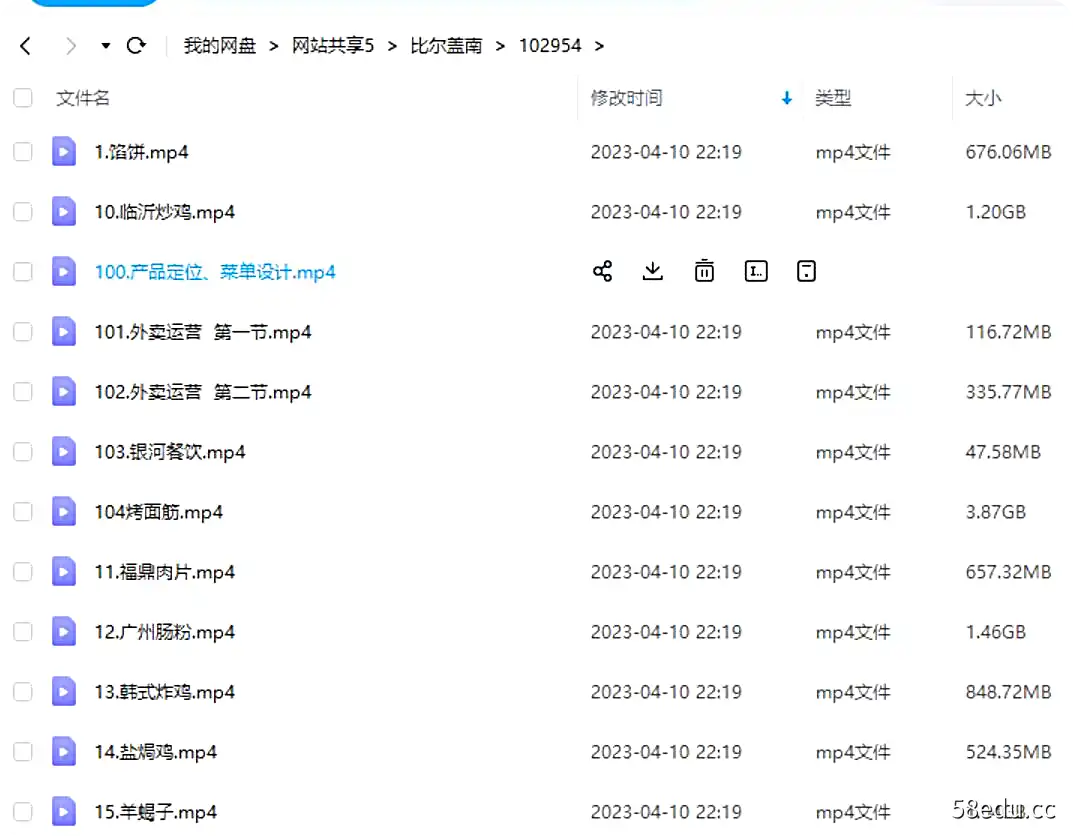Click the chevron after 比尔盖南 breadcrumb
The image size is (1073, 836).
[498, 45]
